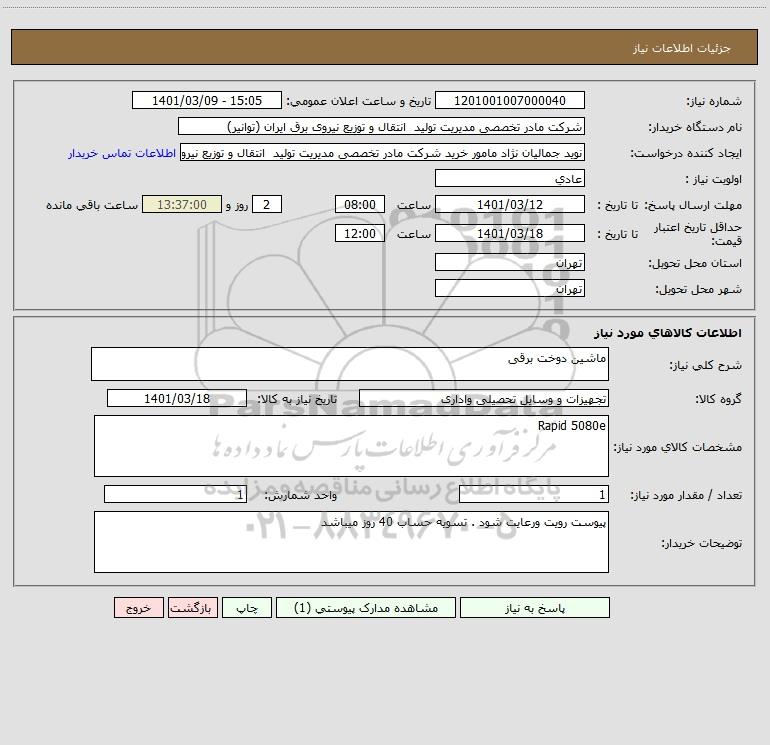Click the بازگشت back button
Screen dimensions: 770x745
point(192,608)
